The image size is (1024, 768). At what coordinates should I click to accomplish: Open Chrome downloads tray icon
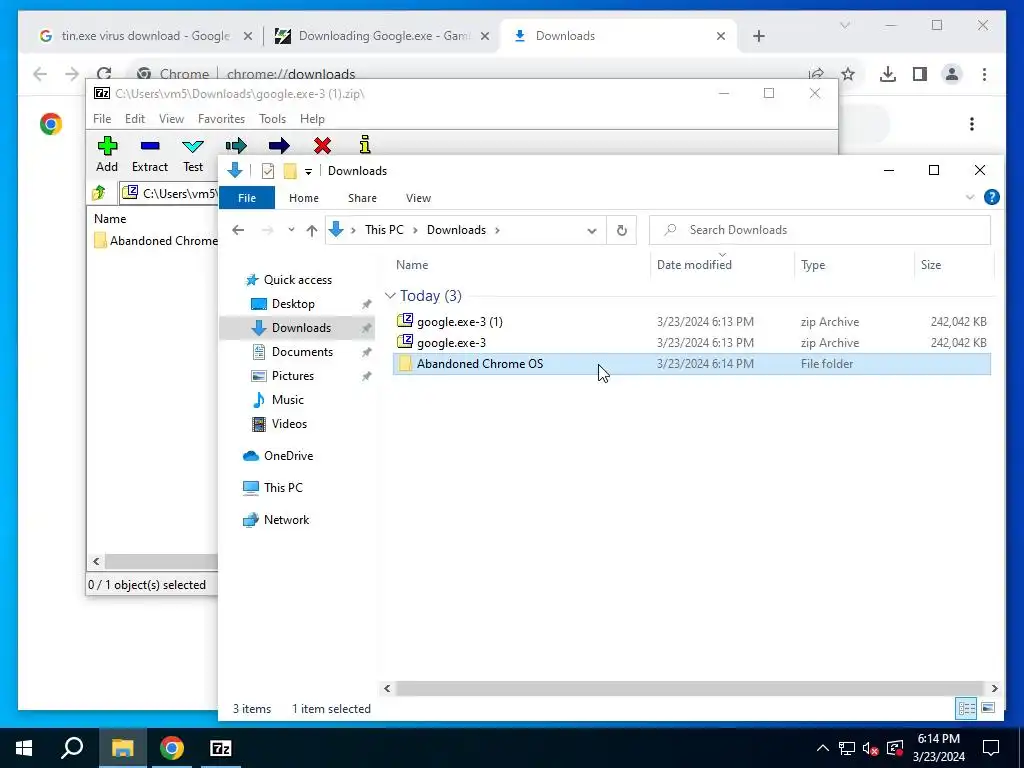pos(888,74)
